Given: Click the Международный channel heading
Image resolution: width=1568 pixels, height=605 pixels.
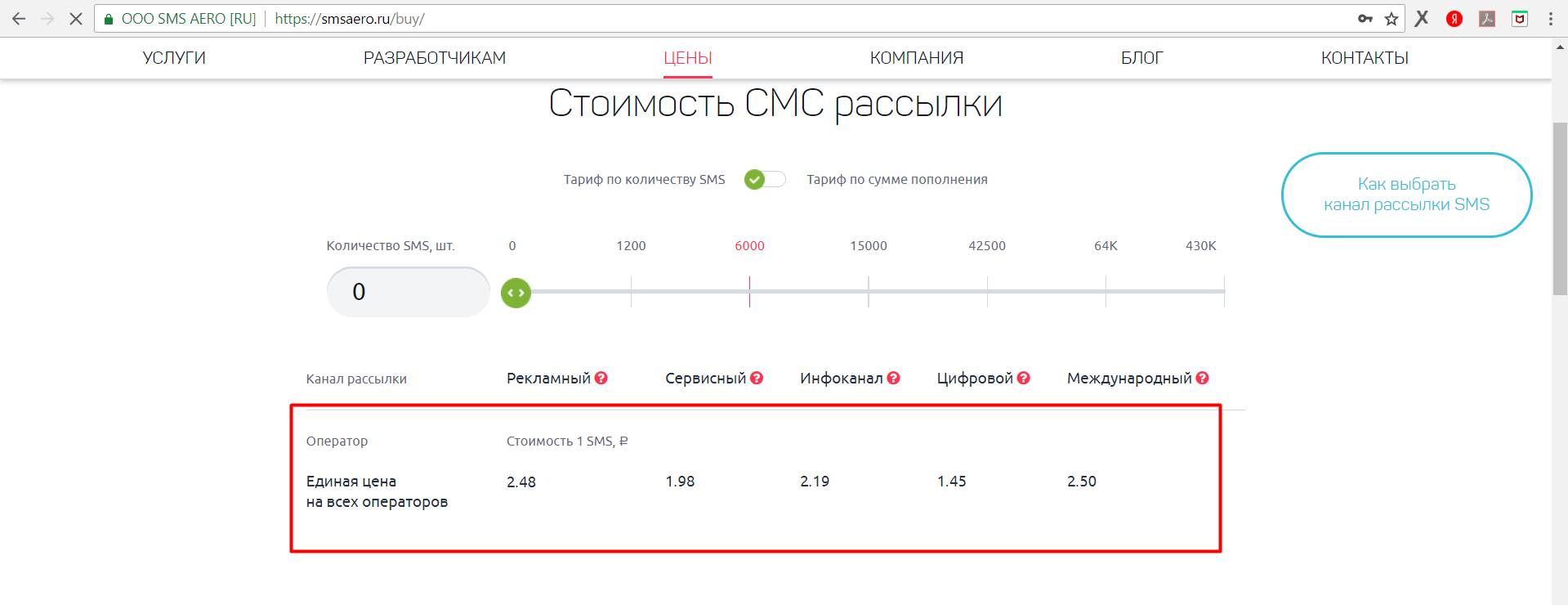Looking at the screenshot, I should click(x=1129, y=378).
